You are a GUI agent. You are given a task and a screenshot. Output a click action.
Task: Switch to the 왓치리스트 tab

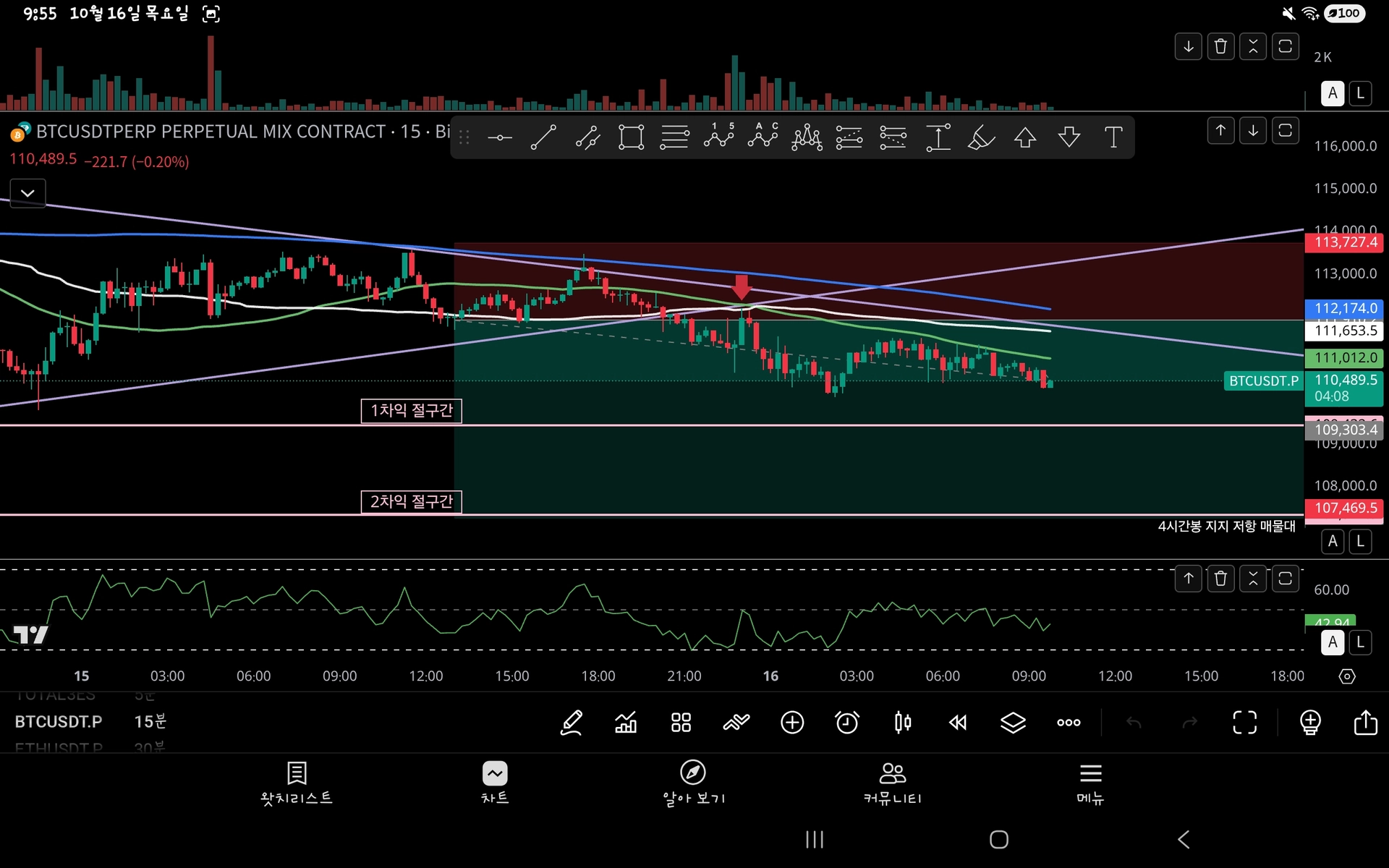click(x=297, y=783)
